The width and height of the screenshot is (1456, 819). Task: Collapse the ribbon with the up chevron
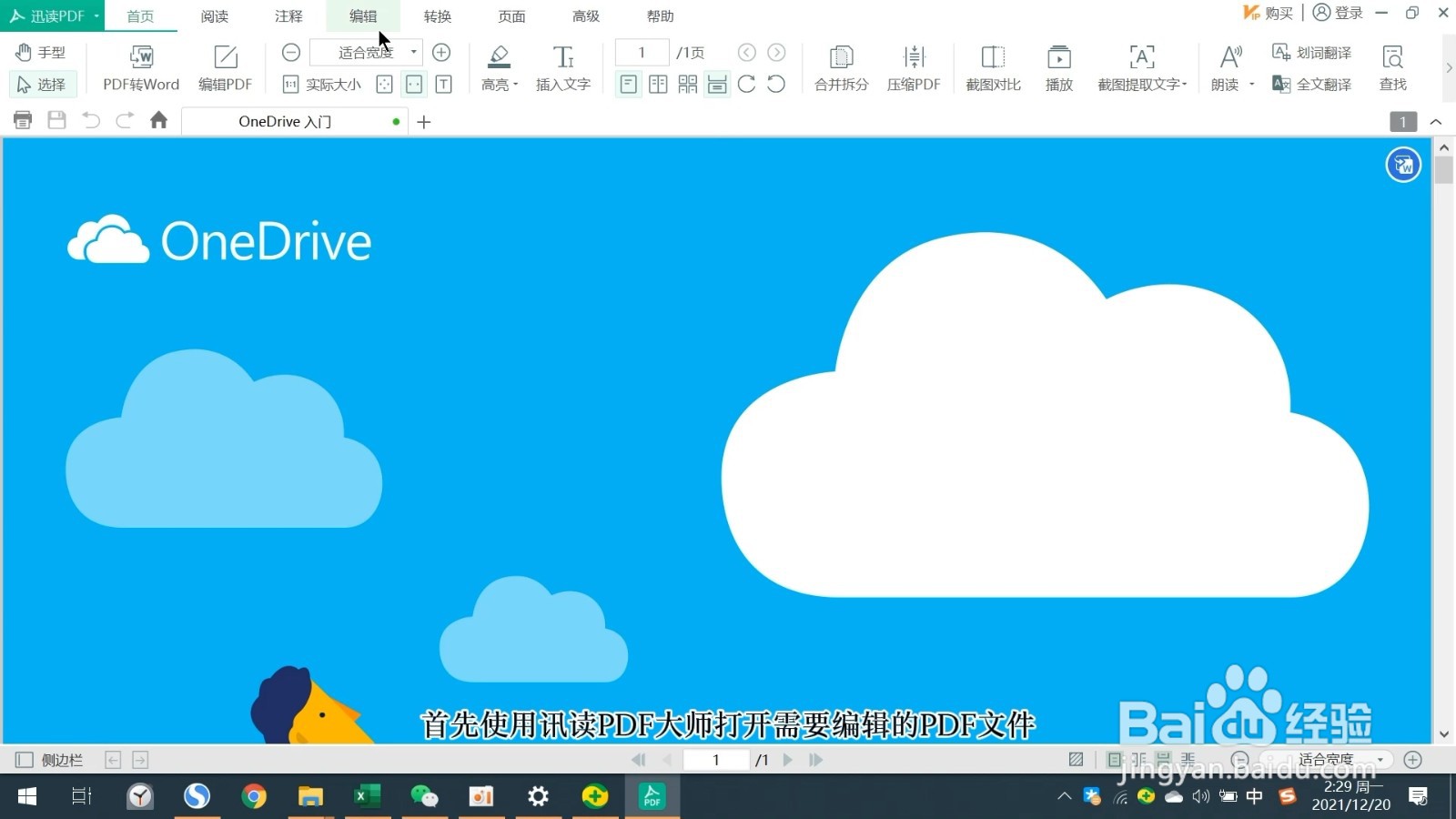point(1436,122)
